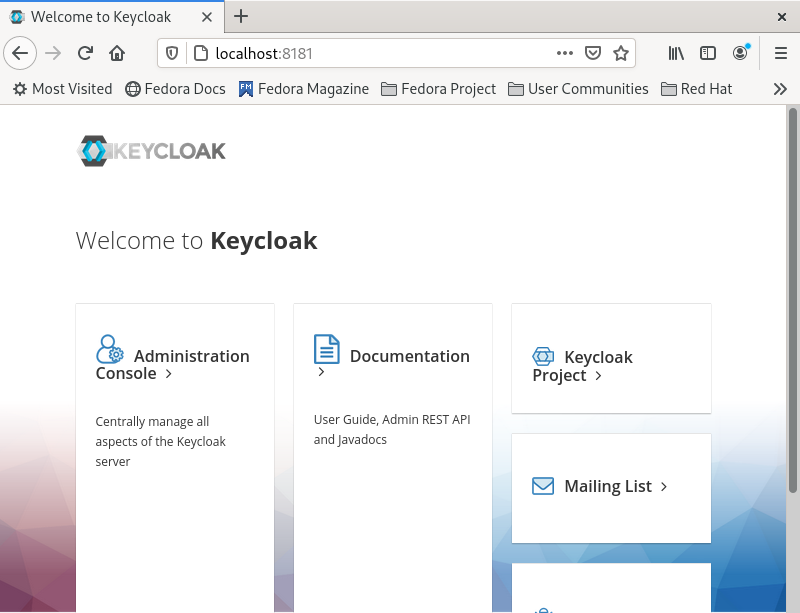
Task: Click the Keycloak Project hexagon icon
Action: click(x=543, y=356)
